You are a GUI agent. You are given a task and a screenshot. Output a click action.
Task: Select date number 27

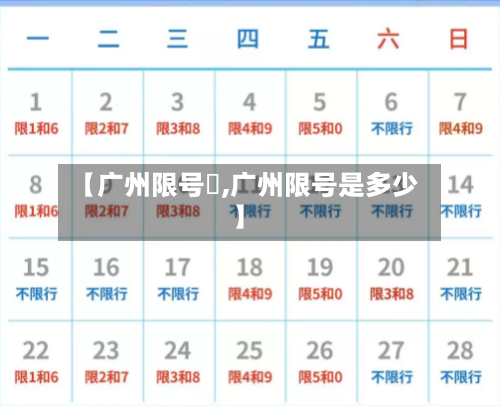pyautogui.click(x=391, y=351)
